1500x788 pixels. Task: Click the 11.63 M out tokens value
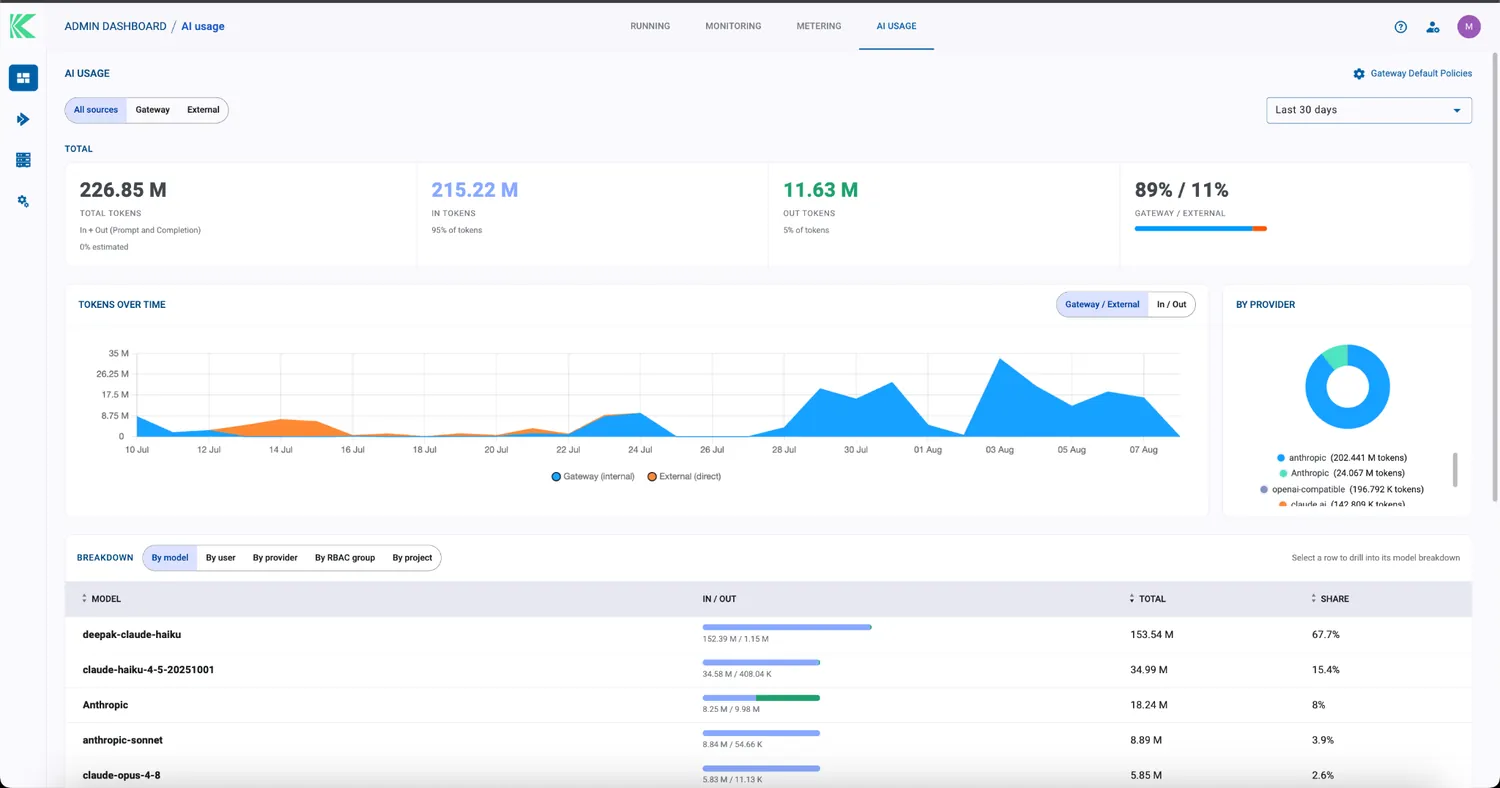pyautogui.click(x=821, y=190)
